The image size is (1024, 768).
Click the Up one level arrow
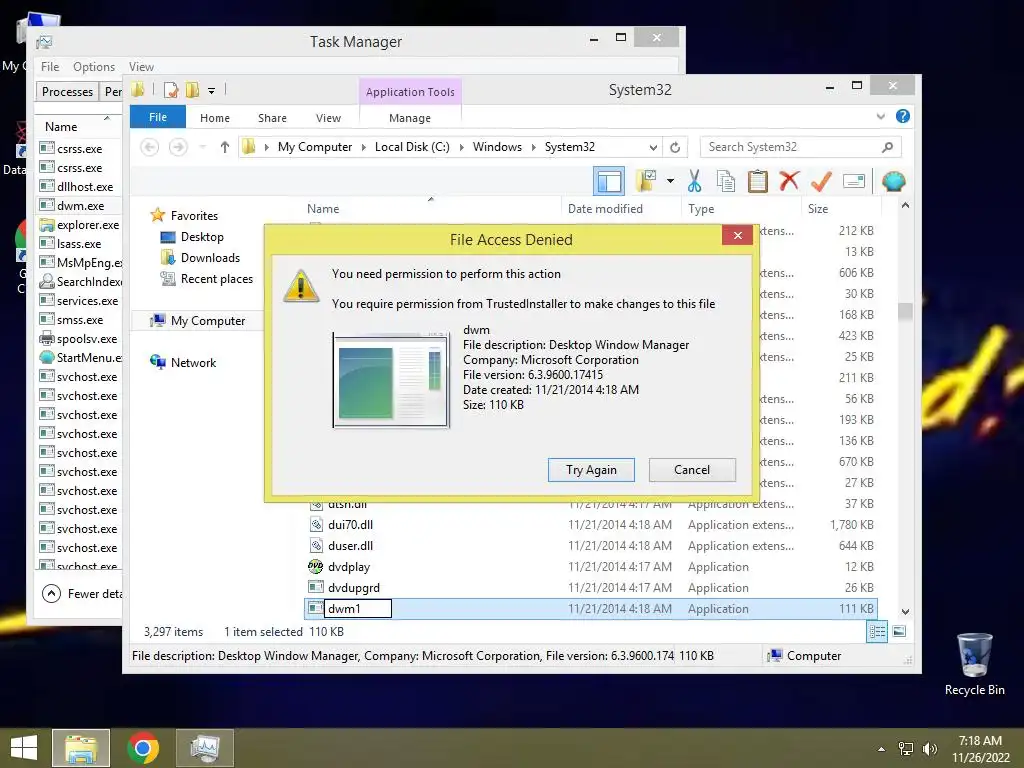tap(225, 148)
